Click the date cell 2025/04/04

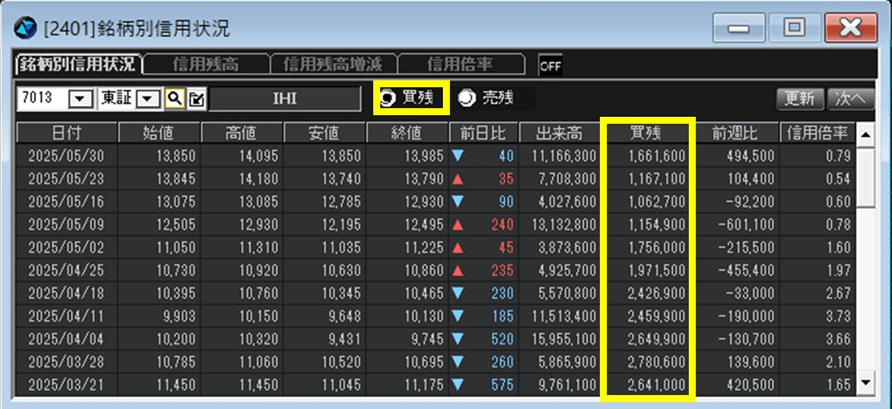(67, 338)
